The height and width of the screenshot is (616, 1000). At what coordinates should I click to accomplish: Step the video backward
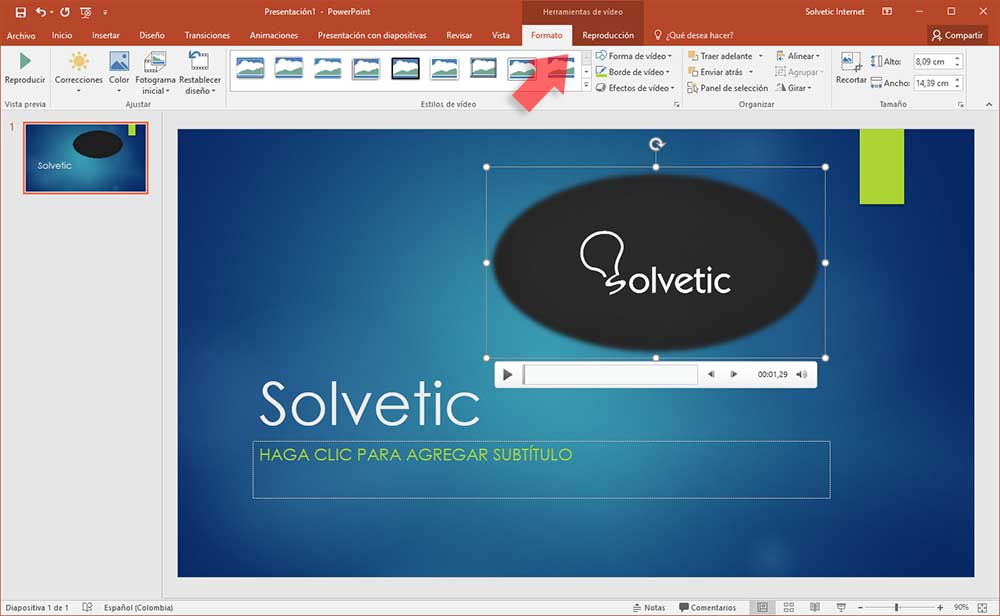click(711, 374)
